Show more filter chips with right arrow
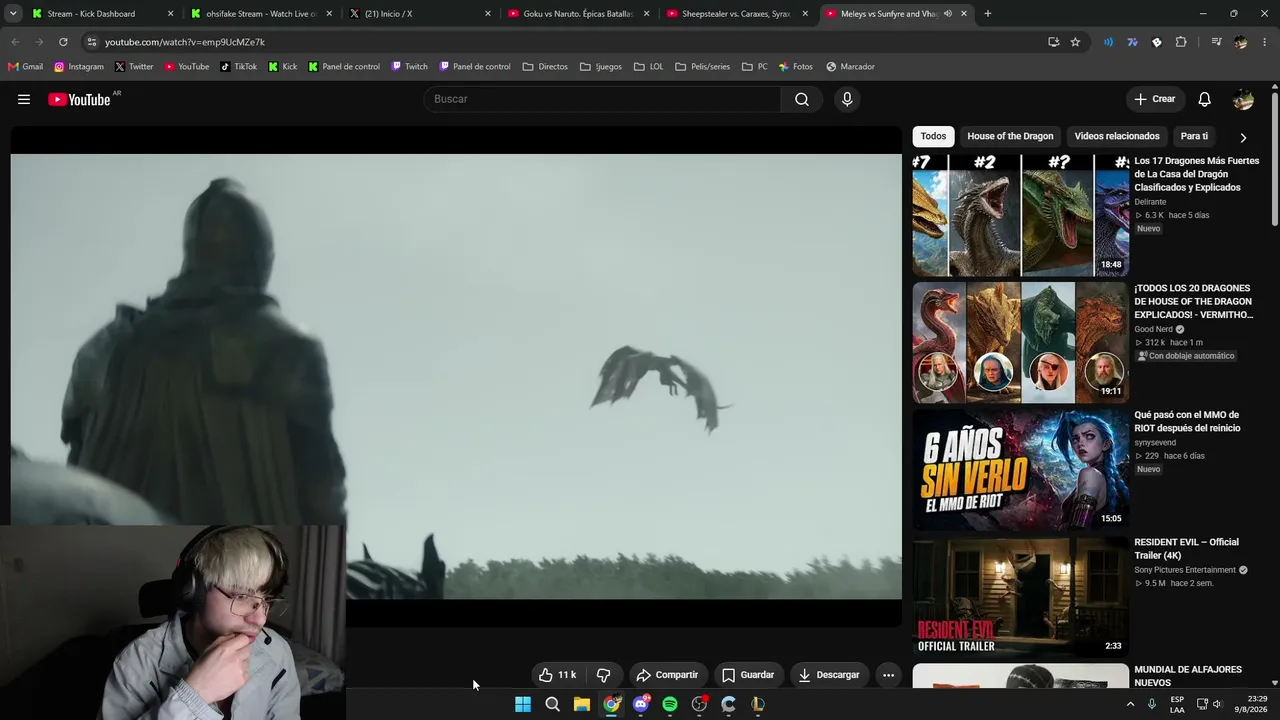Viewport: 1280px width, 720px height. pos(1243,137)
